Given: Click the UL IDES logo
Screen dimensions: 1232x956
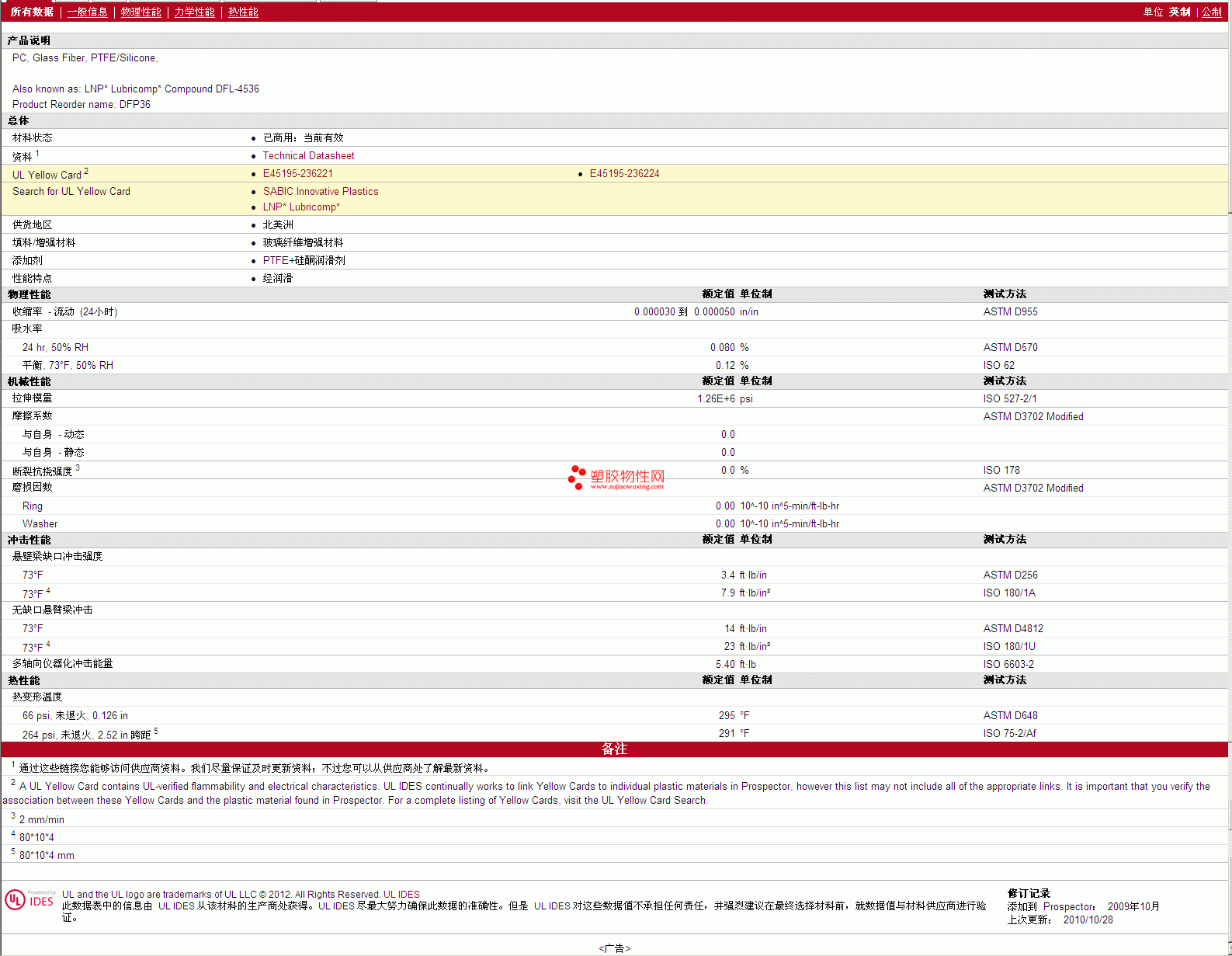Looking at the screenshot, I should (x=29, y=899).
